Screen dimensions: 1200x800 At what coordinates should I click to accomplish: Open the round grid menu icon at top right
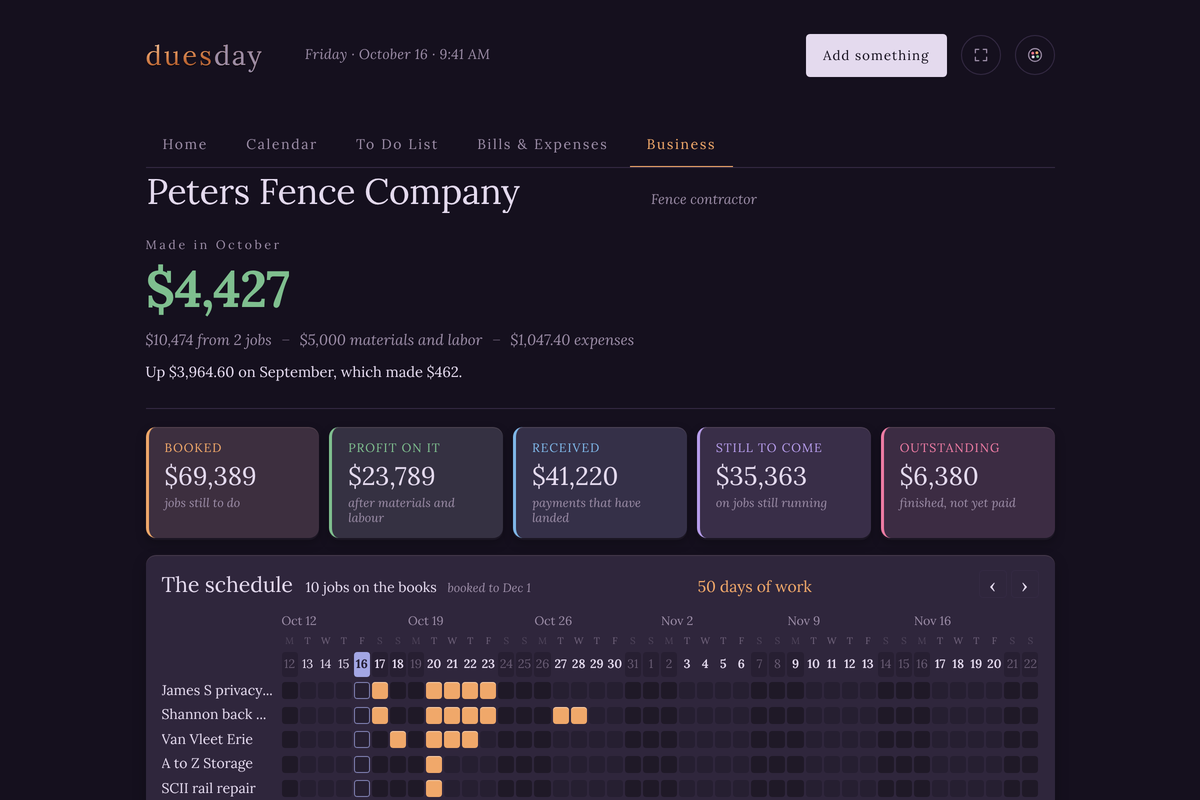coord(1035,55)
